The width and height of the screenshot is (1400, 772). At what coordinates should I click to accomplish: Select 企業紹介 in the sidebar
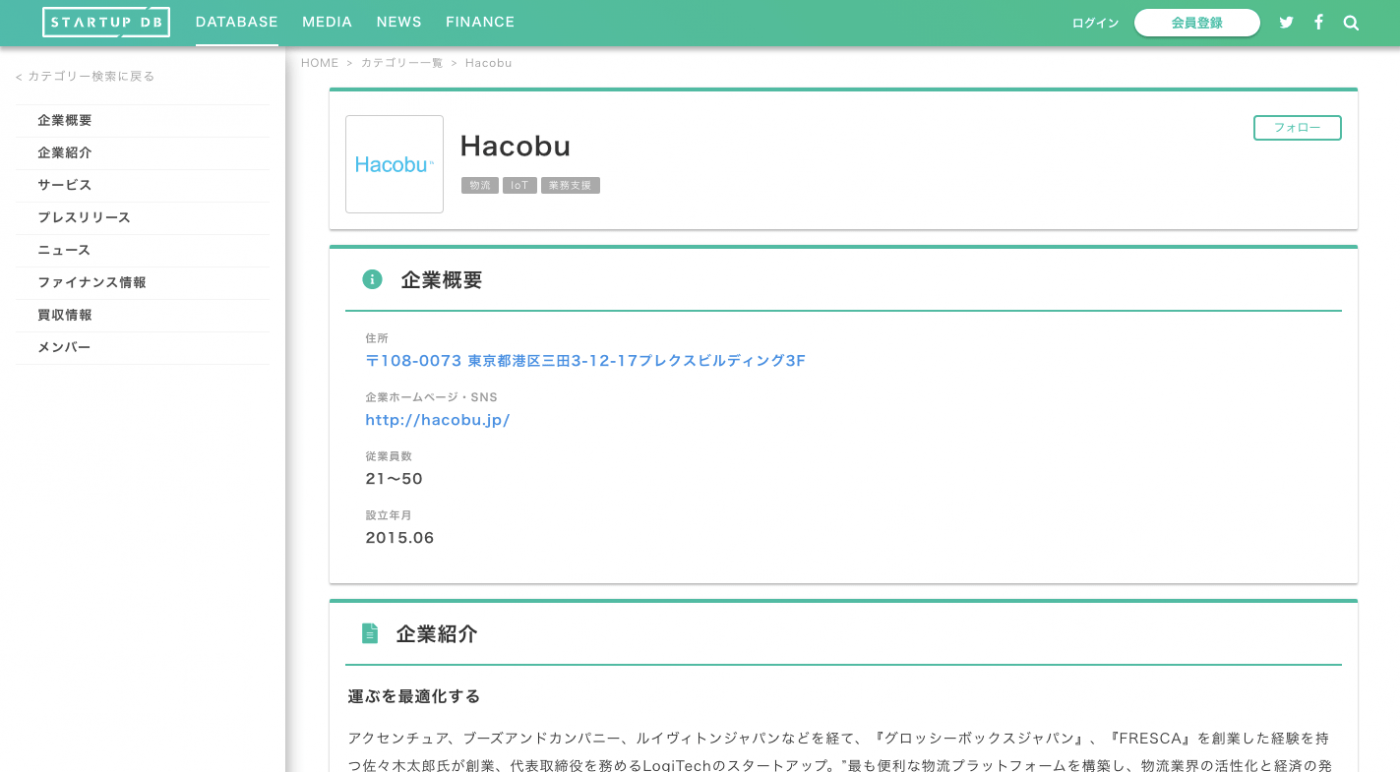(x=142, y=153)
